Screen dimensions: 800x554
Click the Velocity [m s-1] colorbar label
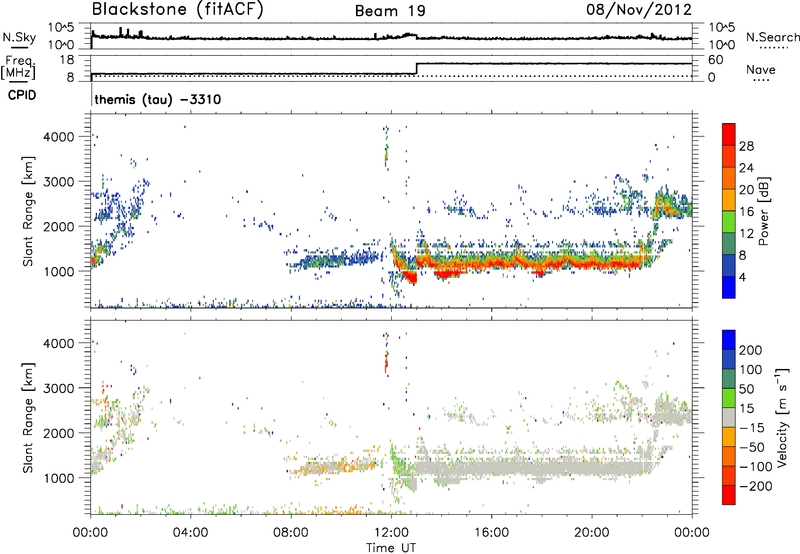click(x=781, y=417)
